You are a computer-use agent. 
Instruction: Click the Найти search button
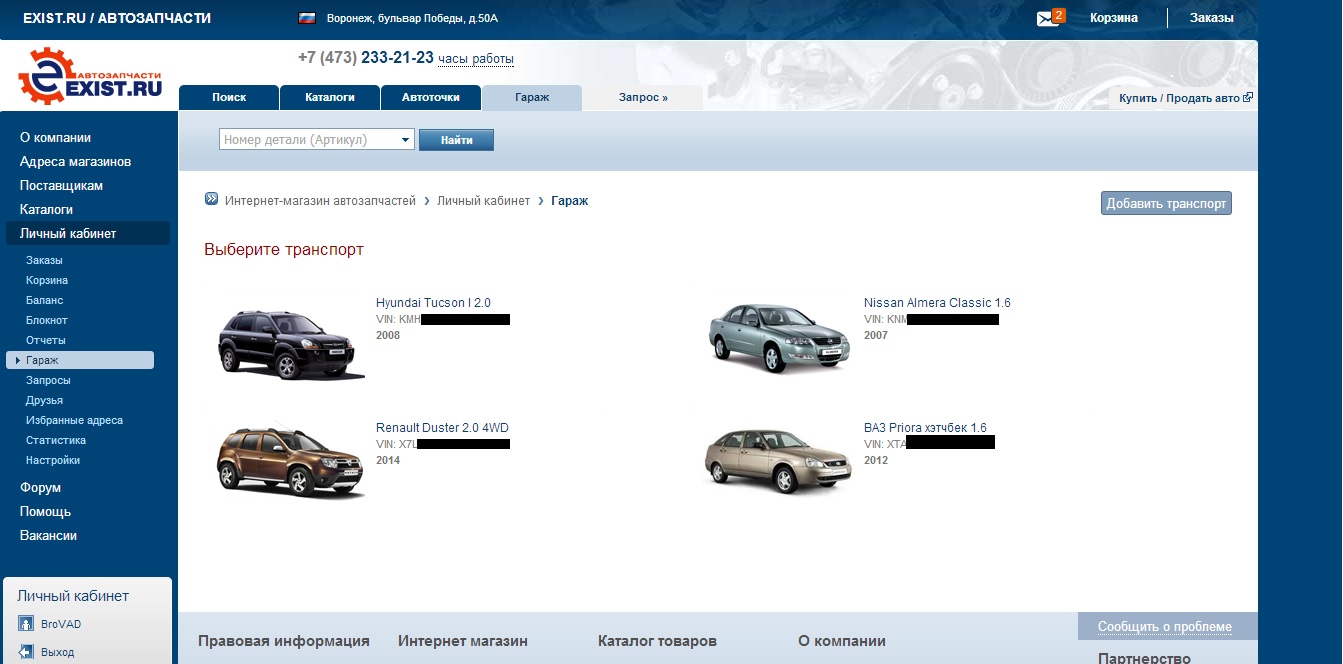point(456,140)
